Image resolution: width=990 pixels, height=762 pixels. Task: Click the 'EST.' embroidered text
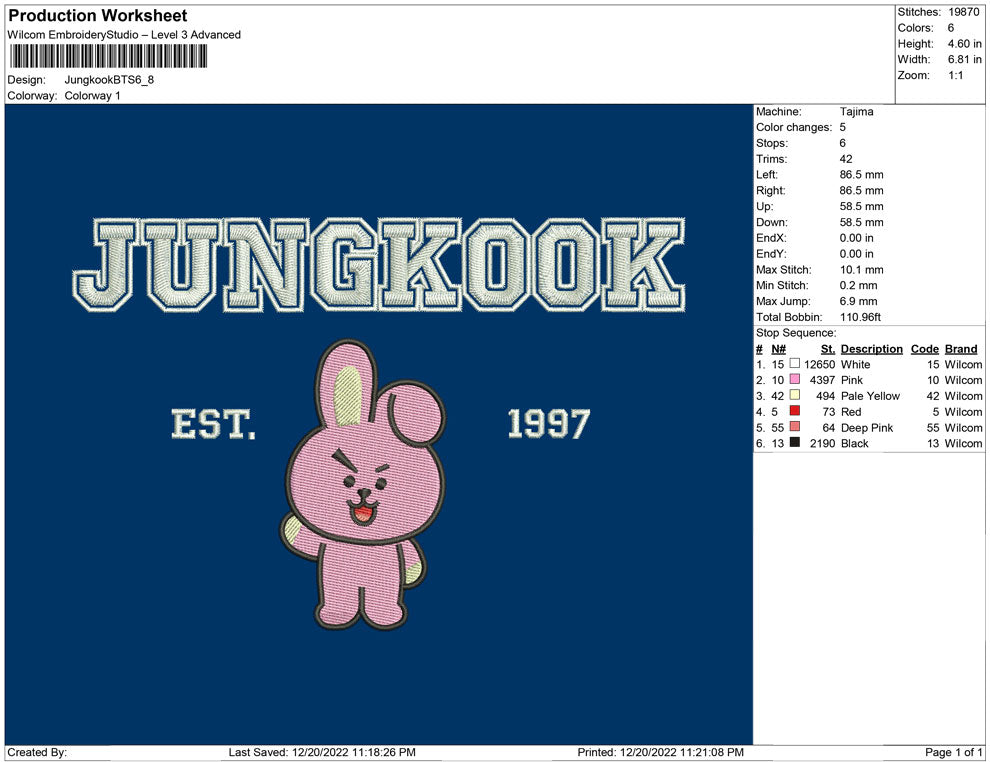[214, 424]
